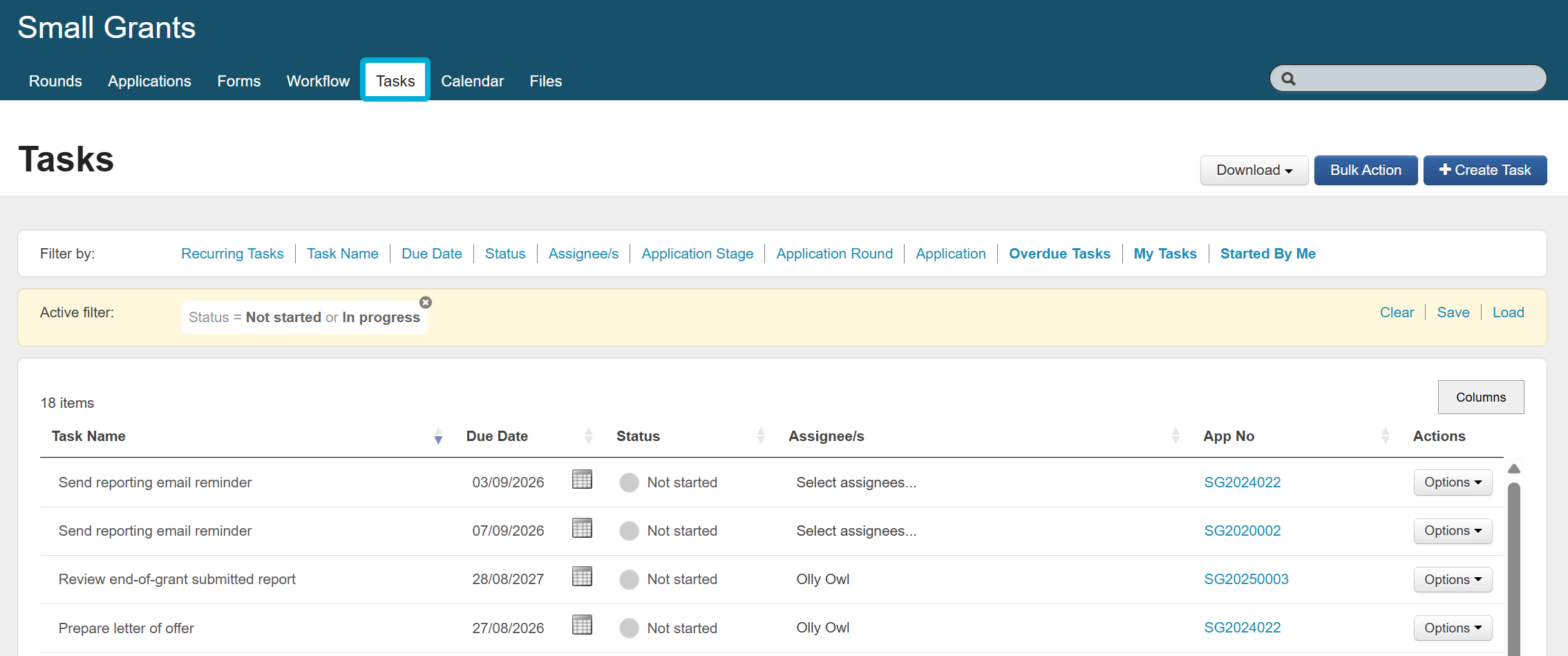Viewport: 1568px width, 656px height.
Task: Apply Started By Me filter
Action: pos(1267,254)
